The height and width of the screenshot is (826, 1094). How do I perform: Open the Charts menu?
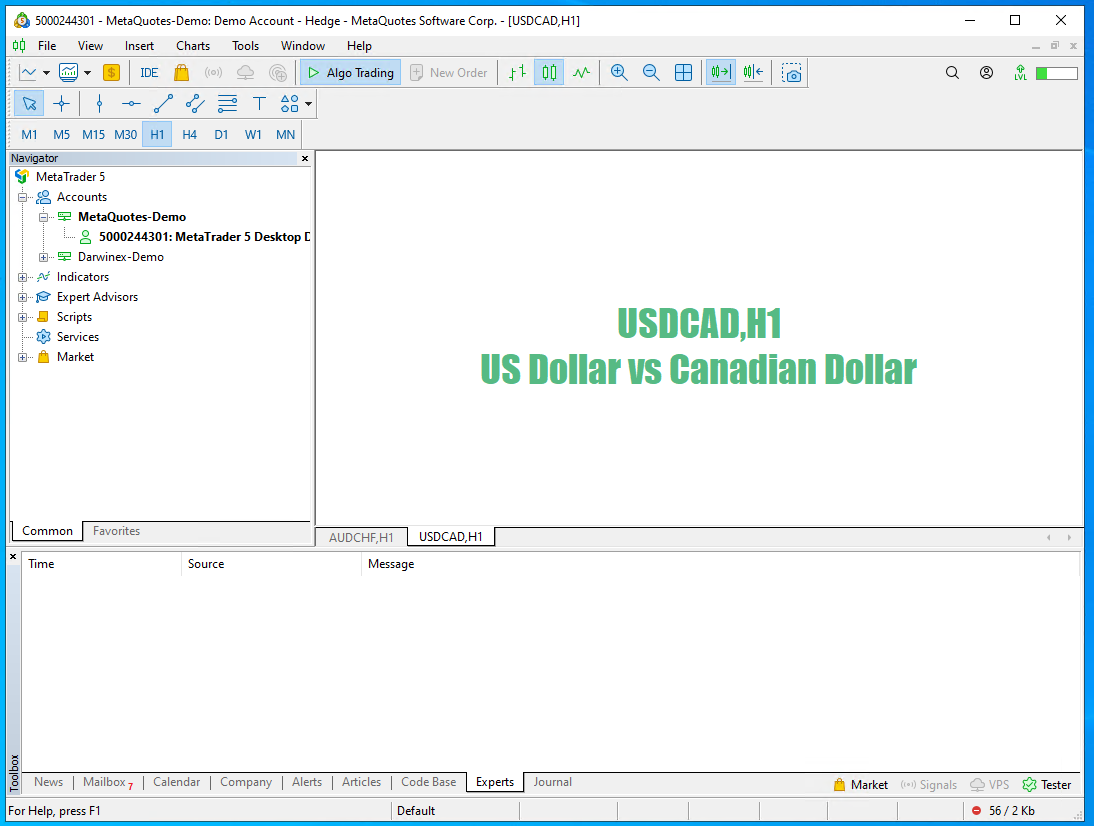[193, 46]
